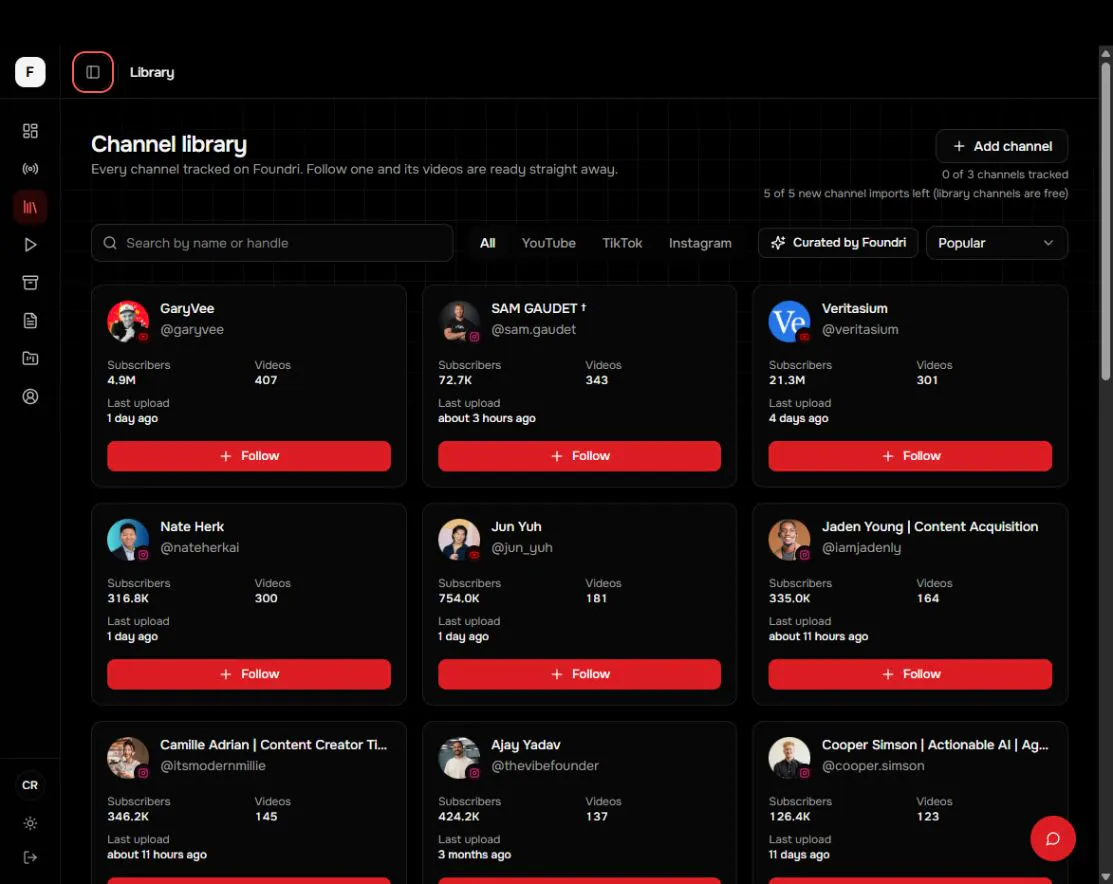Click the @thevibefounder handle
This screenshot has height=884, width=1113.
(545, 765)
